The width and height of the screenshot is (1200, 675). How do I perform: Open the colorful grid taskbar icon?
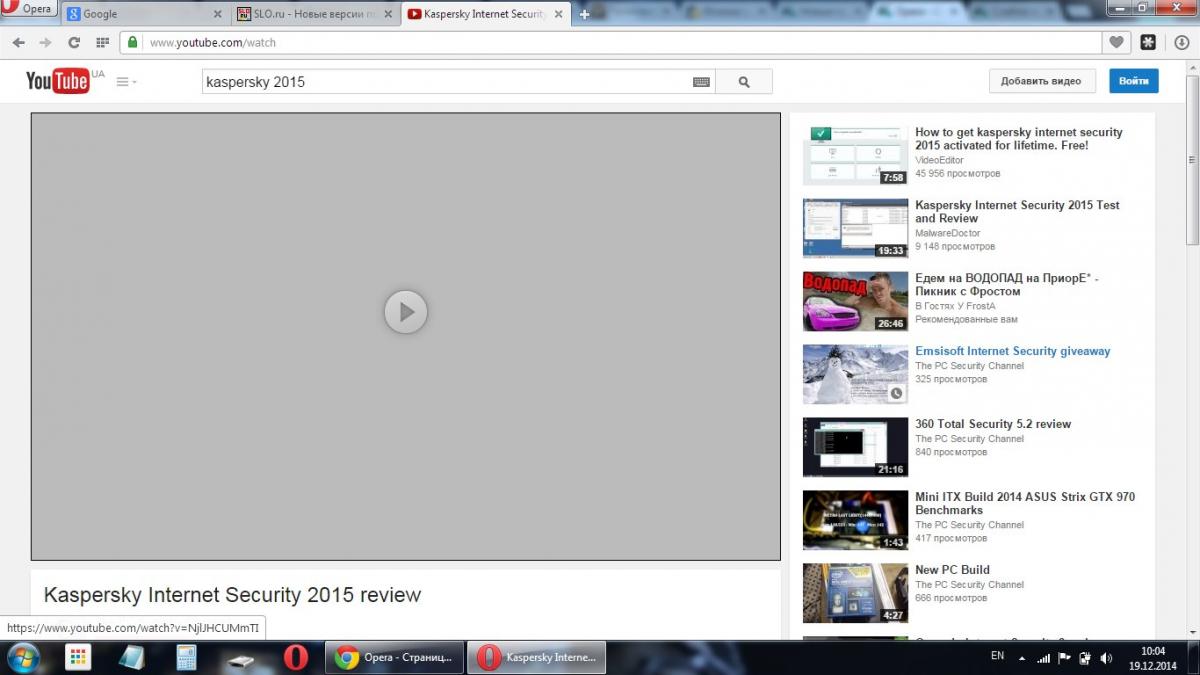[x=78, y=657]
